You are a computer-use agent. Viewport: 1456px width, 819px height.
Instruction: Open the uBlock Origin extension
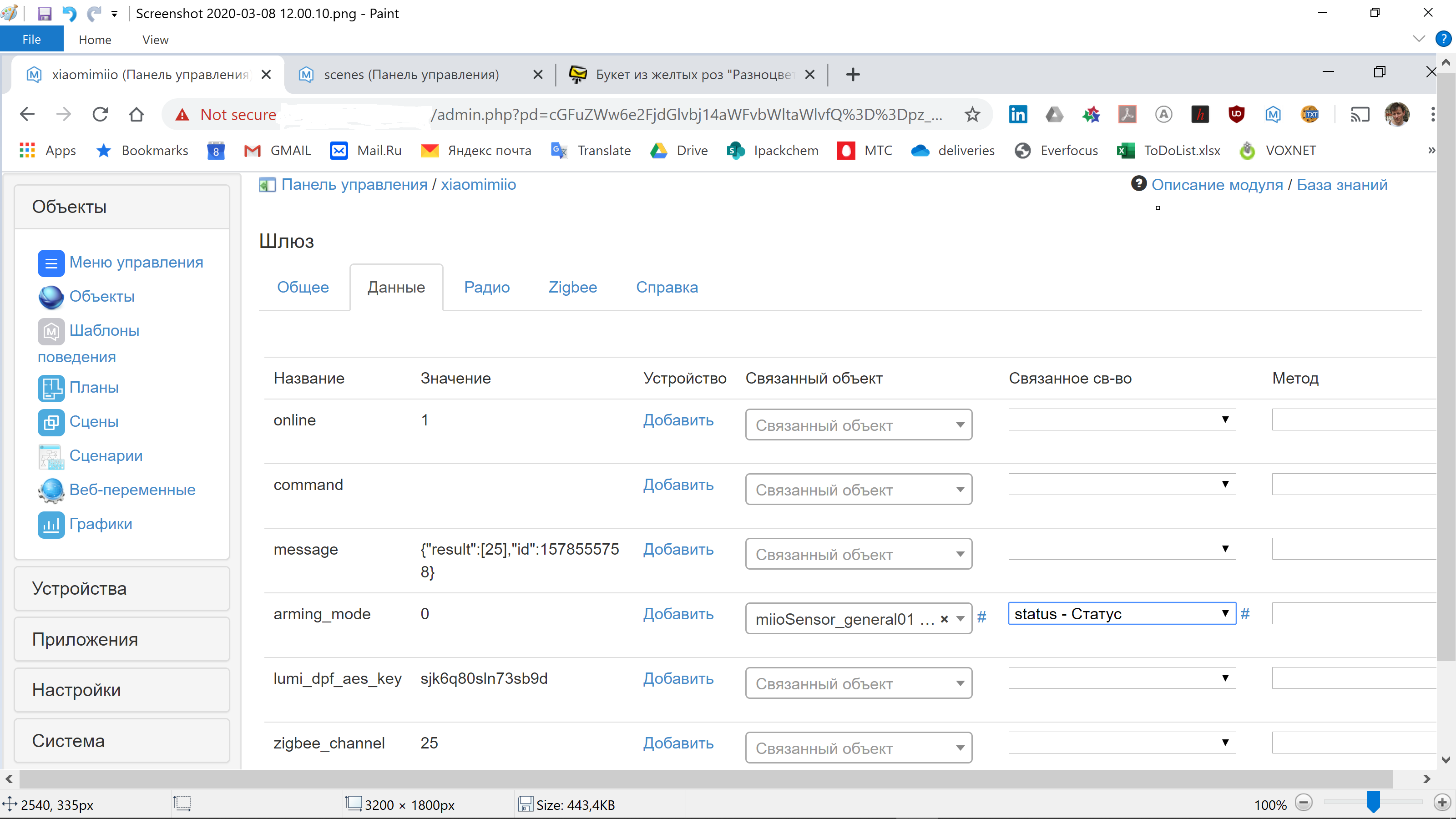coord(1237,114)
